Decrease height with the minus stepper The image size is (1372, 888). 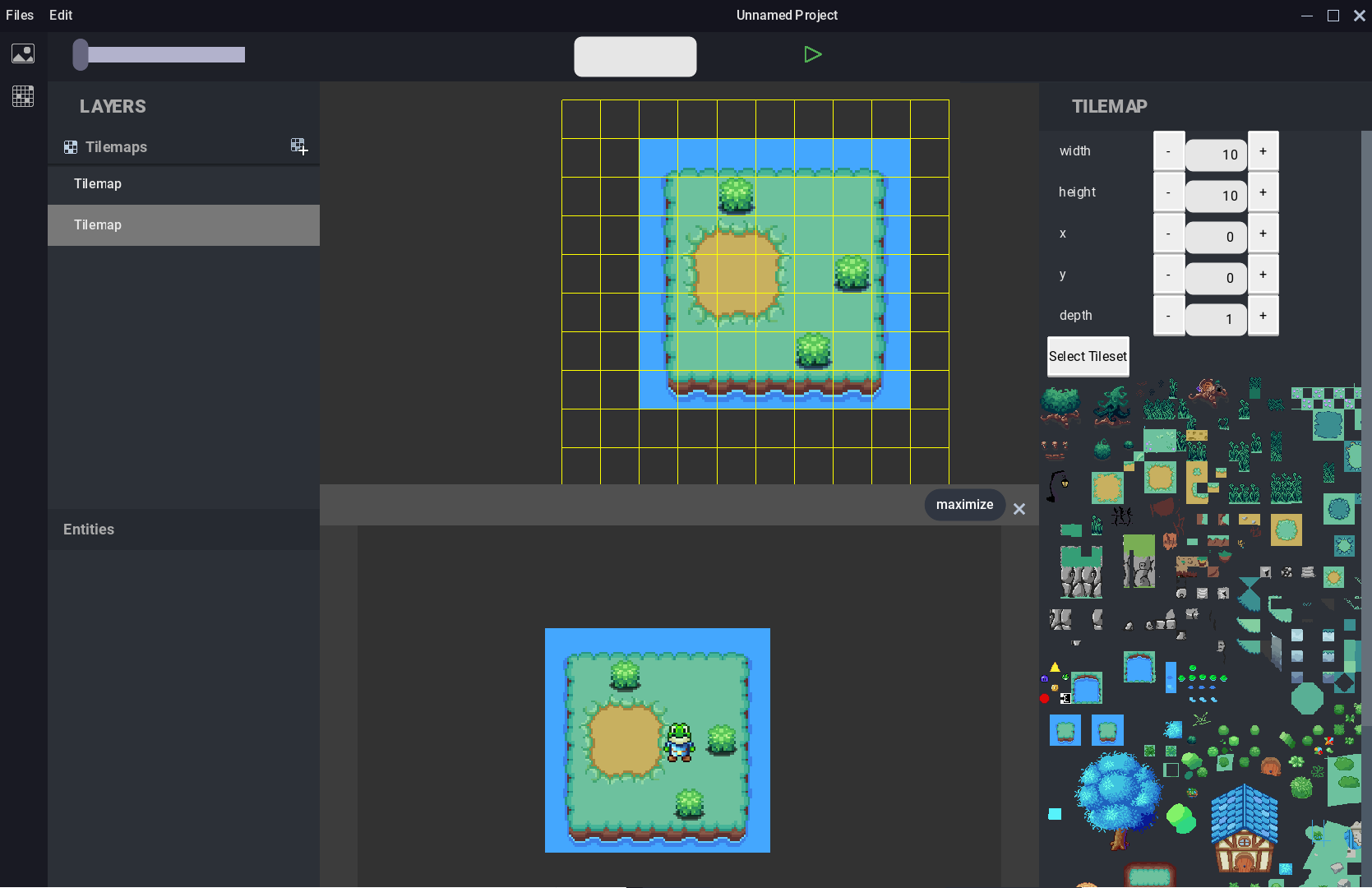1168,192
